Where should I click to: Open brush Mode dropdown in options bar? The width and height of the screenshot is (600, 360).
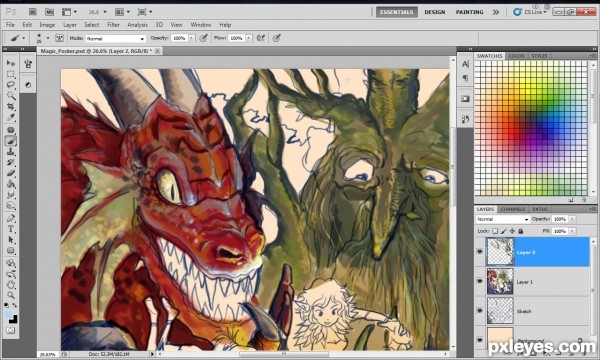tap(116, 38)
